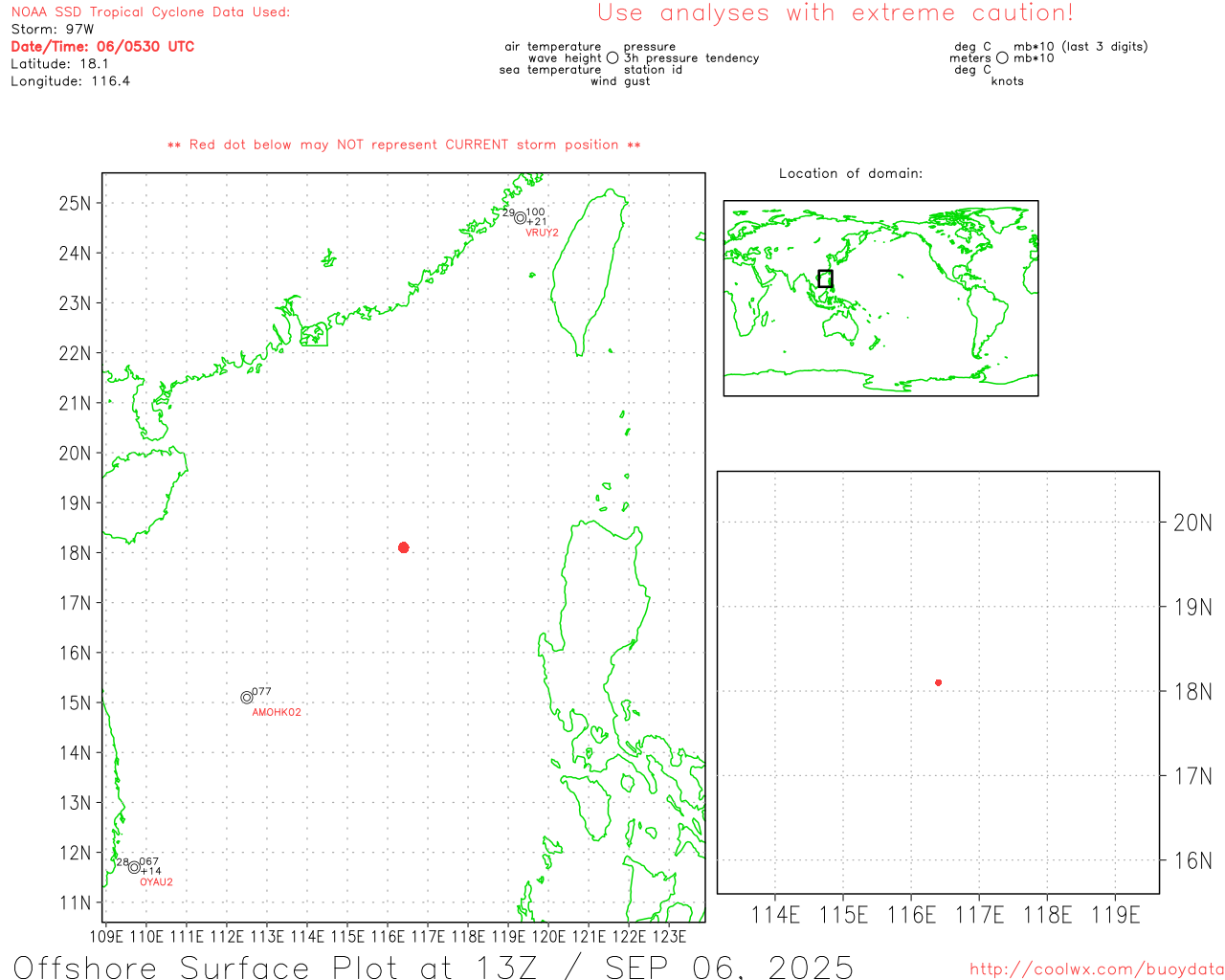This screenshot has width=1225, height=980.
Task: Click the '119E' label on the inset plot
Action: [1116, 915]
